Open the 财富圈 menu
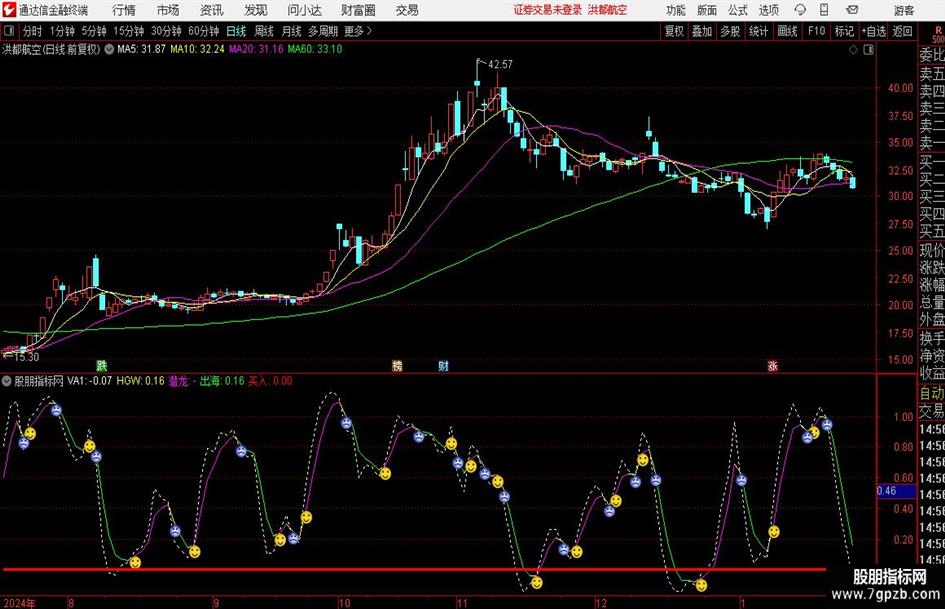The width and height of the screenshot is (945, 609). [x=359, y=10]
